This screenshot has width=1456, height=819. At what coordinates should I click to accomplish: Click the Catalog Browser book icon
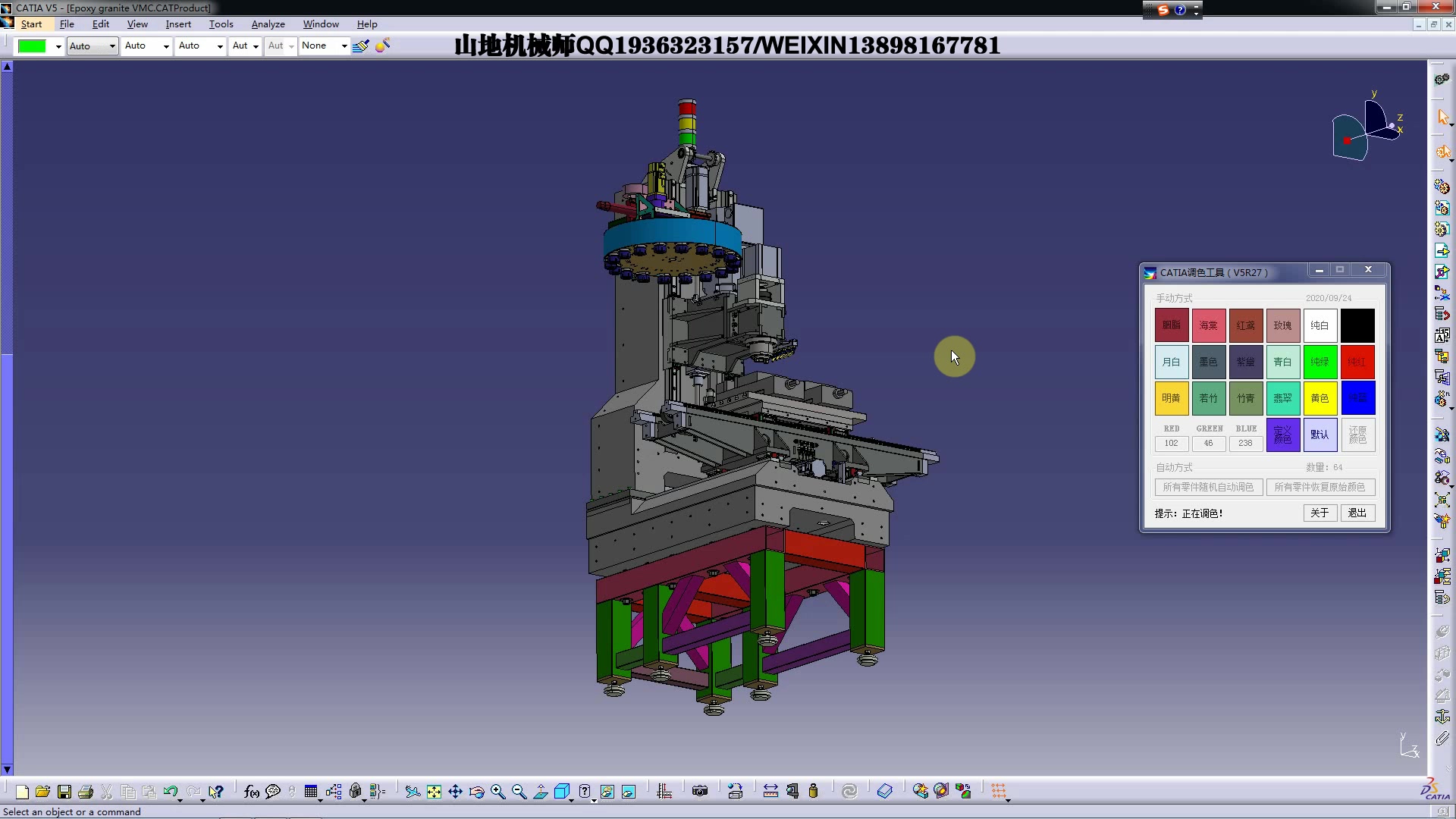885,792
